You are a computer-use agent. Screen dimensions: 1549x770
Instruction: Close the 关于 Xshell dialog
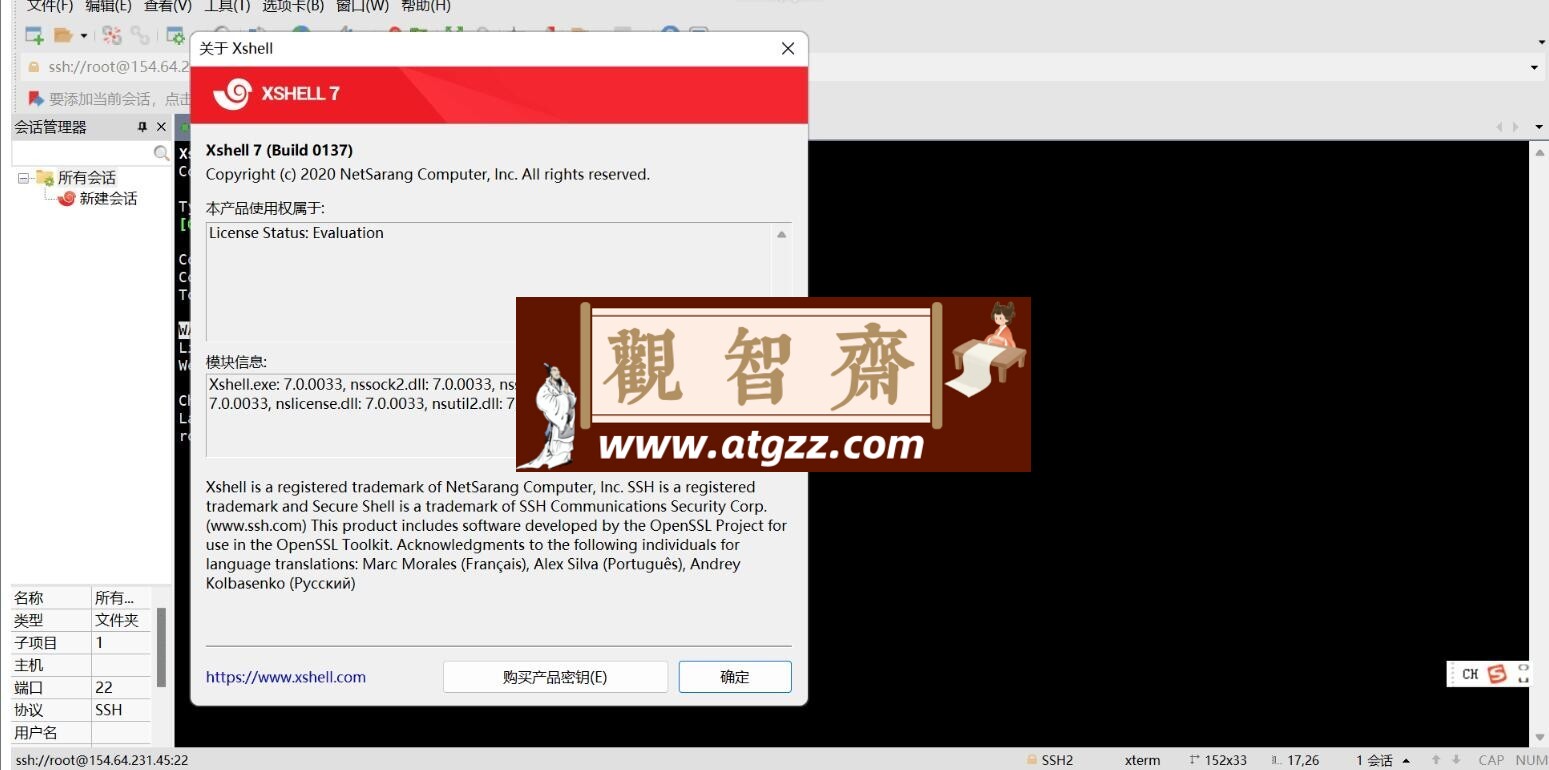pos(788,48)
